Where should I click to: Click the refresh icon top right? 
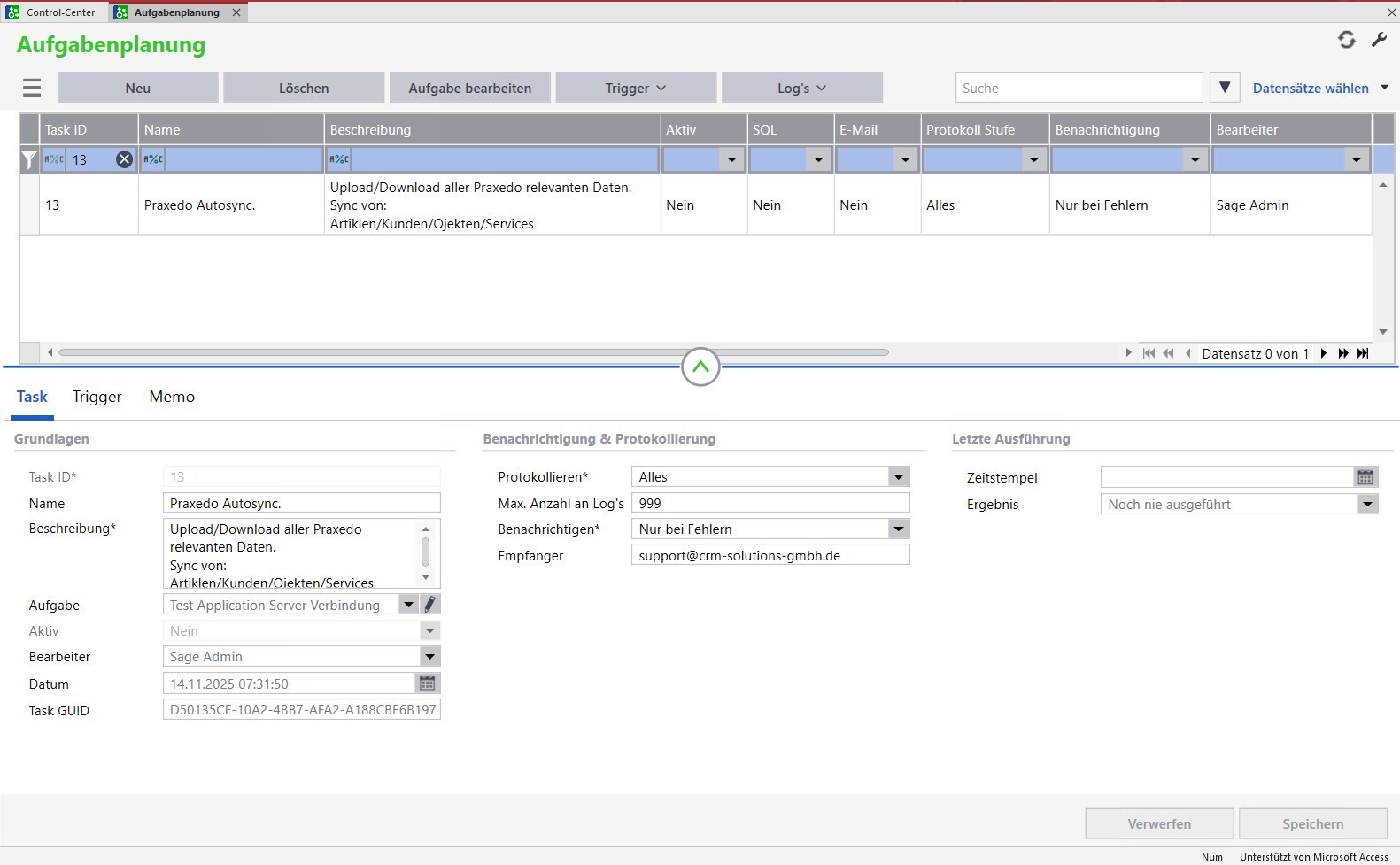pos(1346,40)
